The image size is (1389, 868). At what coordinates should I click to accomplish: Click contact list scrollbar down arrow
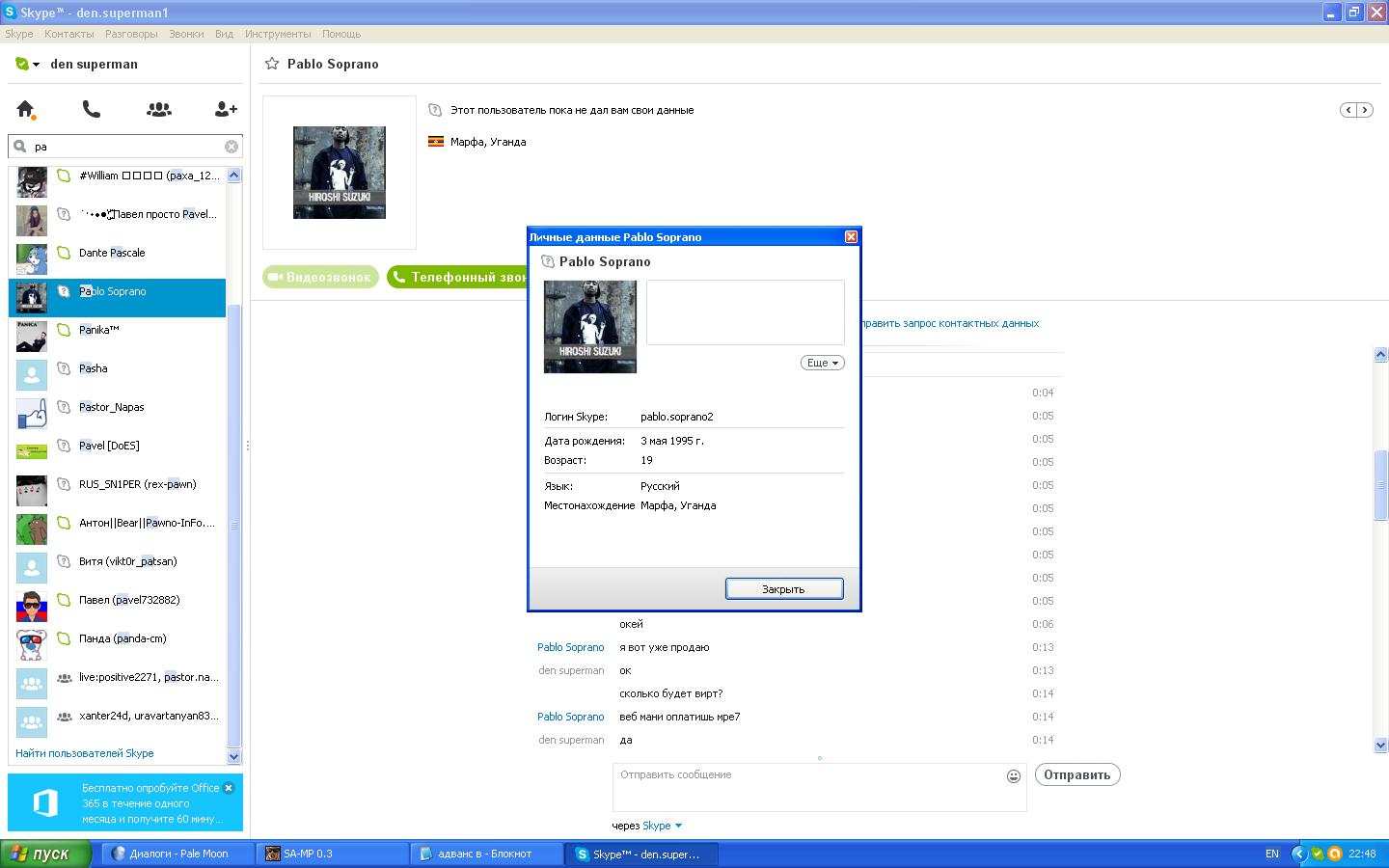pos(233,756)
